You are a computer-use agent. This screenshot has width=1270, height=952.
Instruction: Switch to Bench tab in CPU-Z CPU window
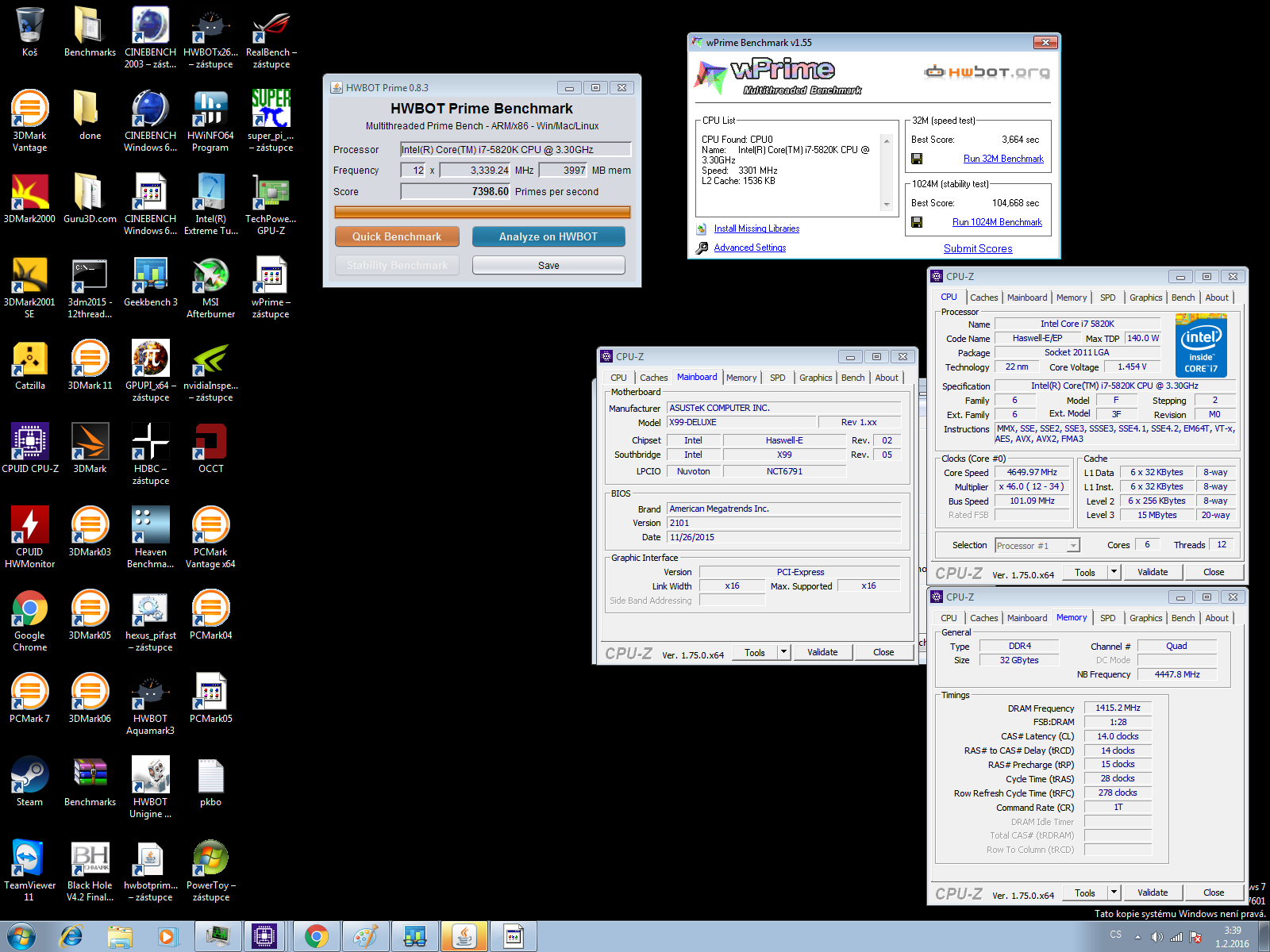click(1183, 297)
